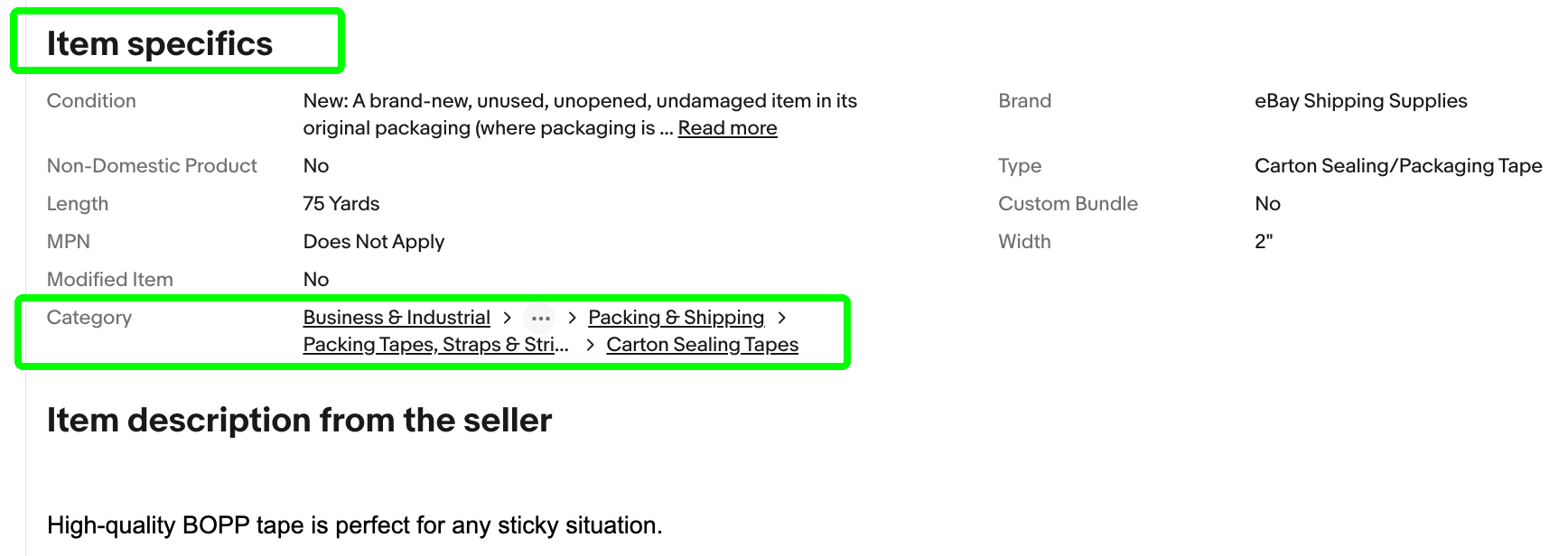Click the Carton Sealing/Packaging Tape type value
The image size is (1568, 556).
[1398, 165]
